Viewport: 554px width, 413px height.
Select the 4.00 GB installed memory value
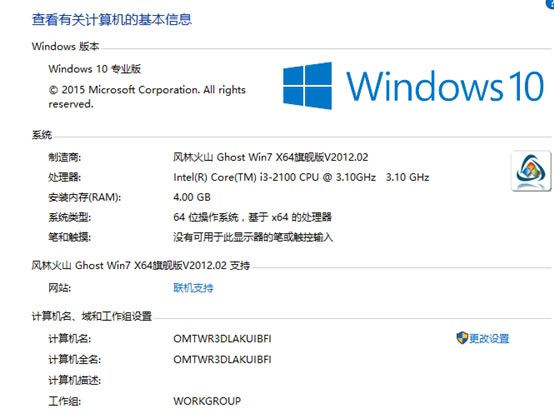click(x=192, y=197)
